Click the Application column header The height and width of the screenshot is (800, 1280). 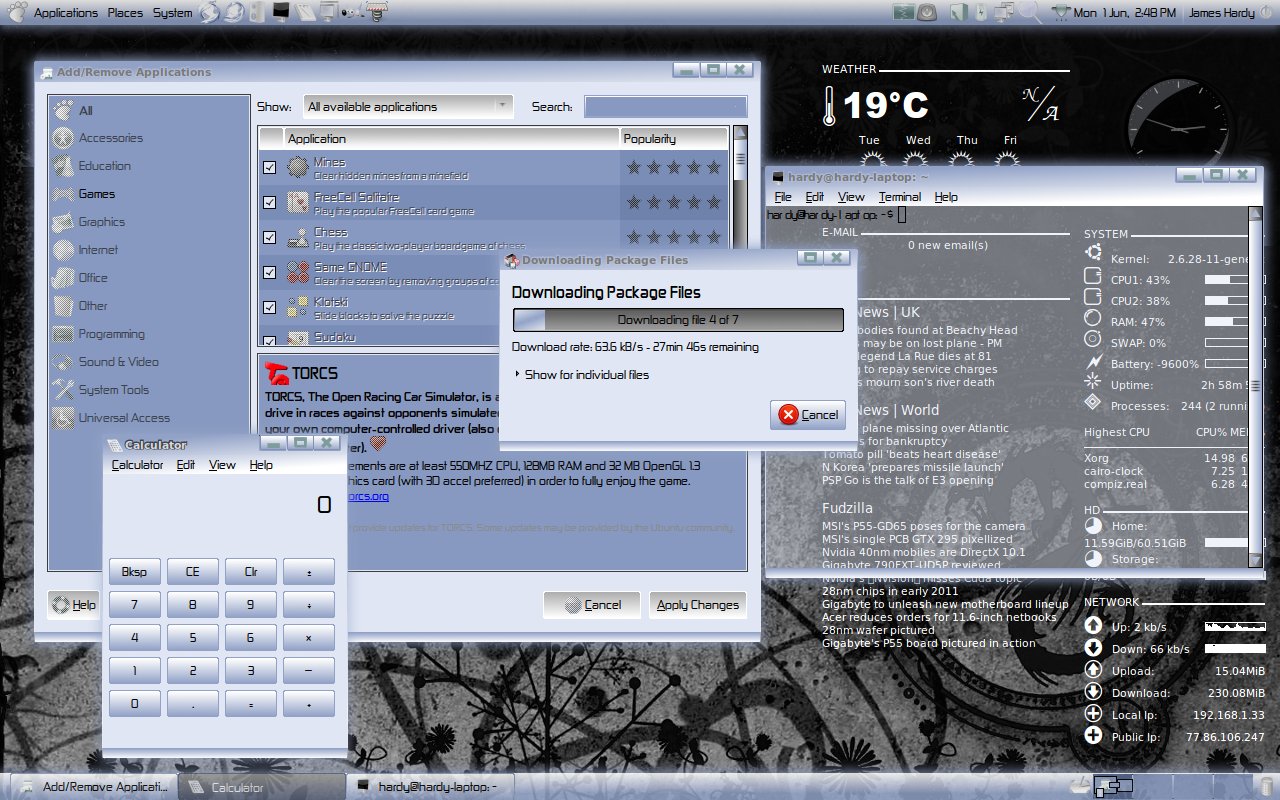(x=451, y=138)
